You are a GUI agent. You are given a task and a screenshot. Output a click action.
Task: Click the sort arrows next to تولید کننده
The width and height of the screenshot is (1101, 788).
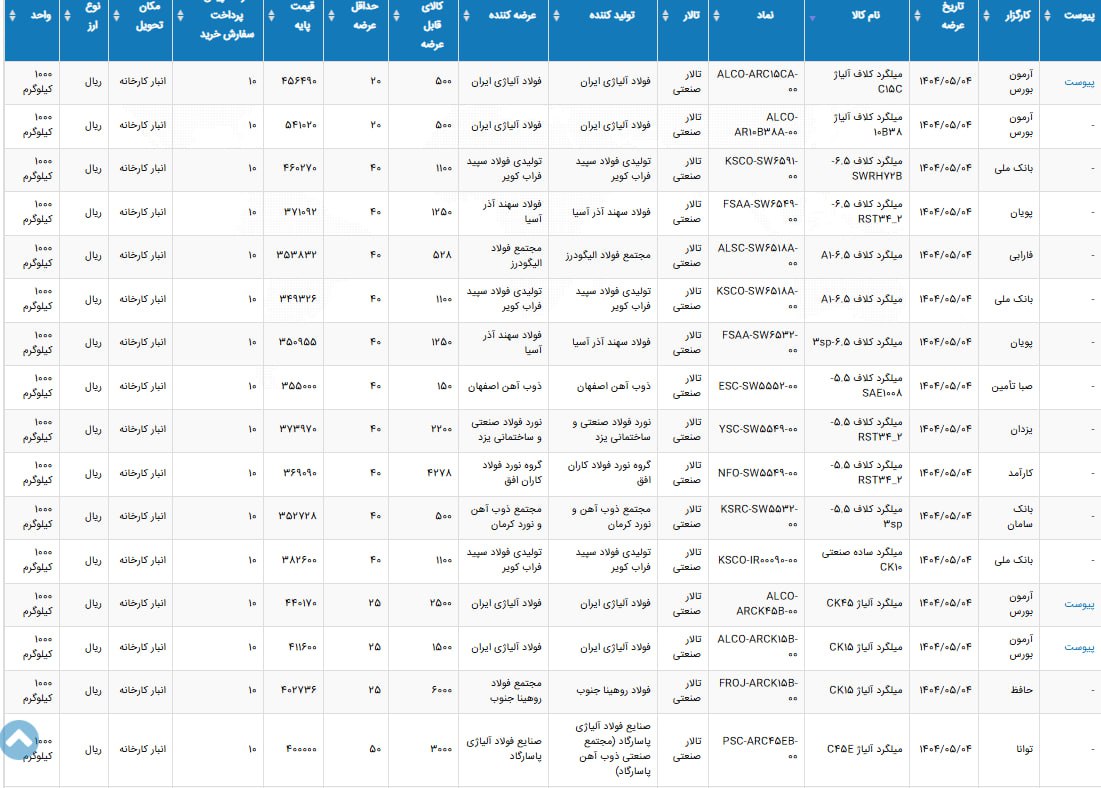pos(556,15)
